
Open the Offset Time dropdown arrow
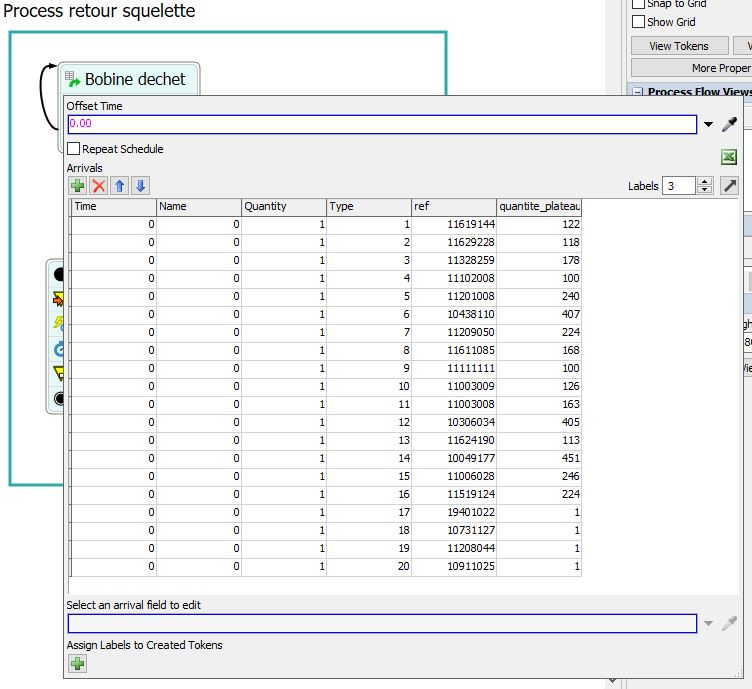(x=709, y=125)
